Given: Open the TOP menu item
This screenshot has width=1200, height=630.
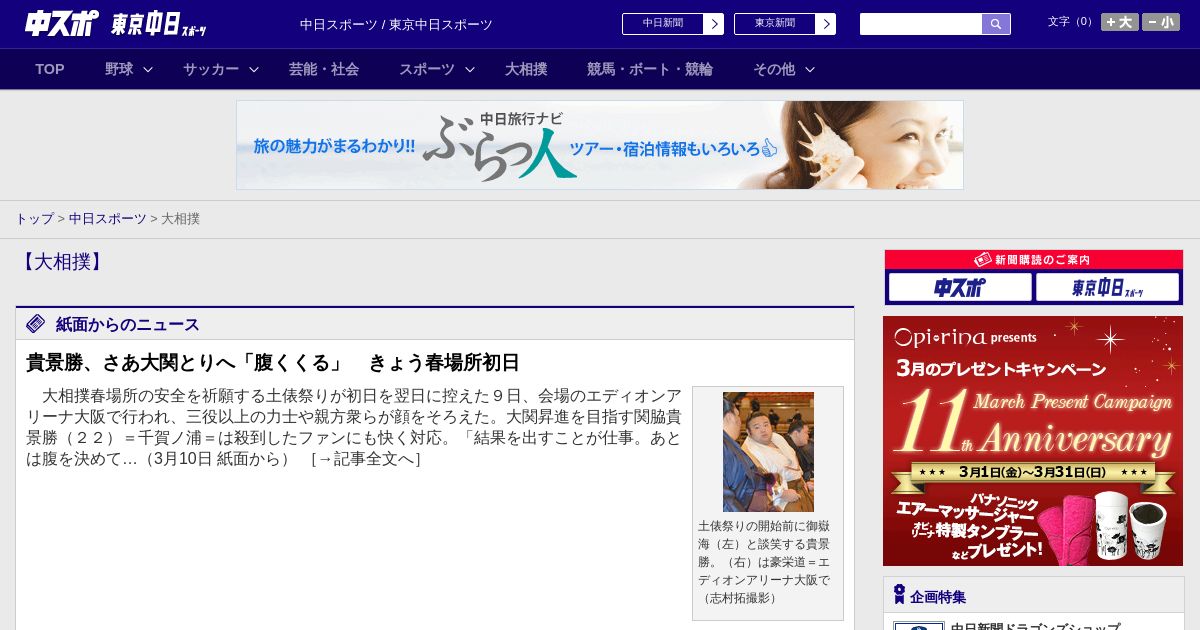Looking at the screenshot, I should pyautogui.click(x=50, y=69).
